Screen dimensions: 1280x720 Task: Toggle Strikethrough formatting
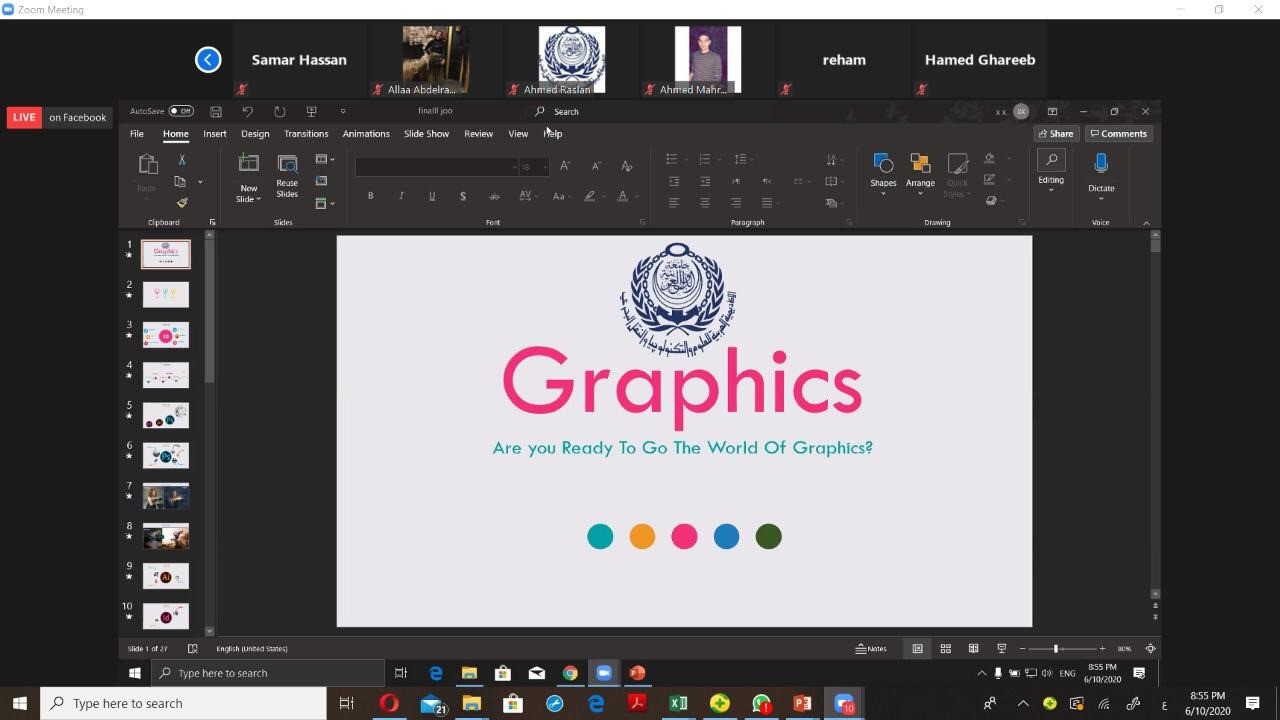tap(494, 196)
